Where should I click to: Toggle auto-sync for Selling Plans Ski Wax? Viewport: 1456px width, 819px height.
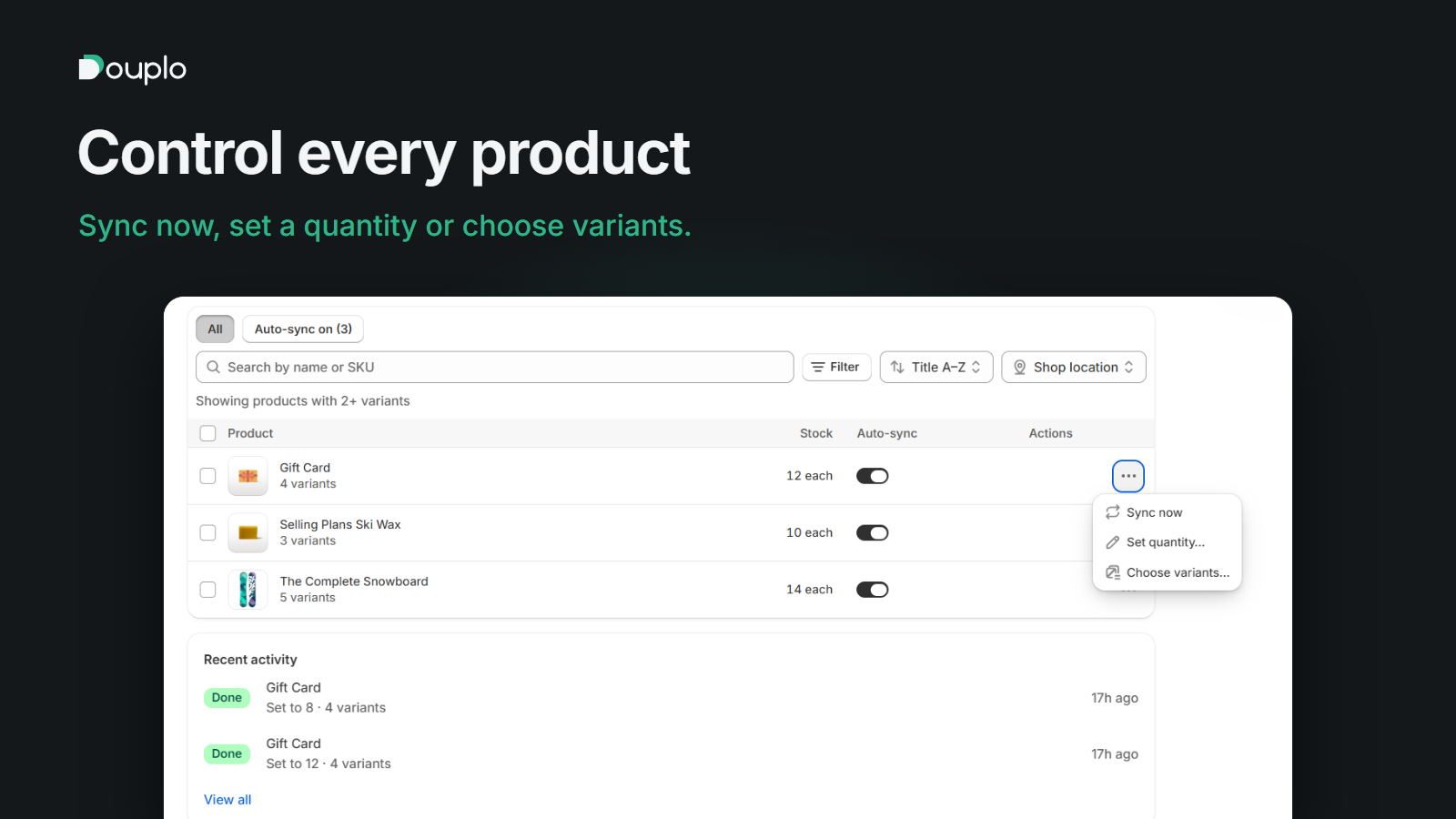[873, 533]
